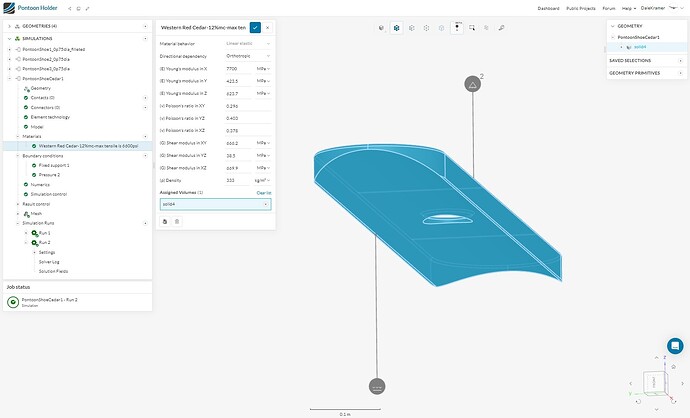690x418 pixels.
Task: Delete the material with trash icon
Action: [x=177, y=221]
